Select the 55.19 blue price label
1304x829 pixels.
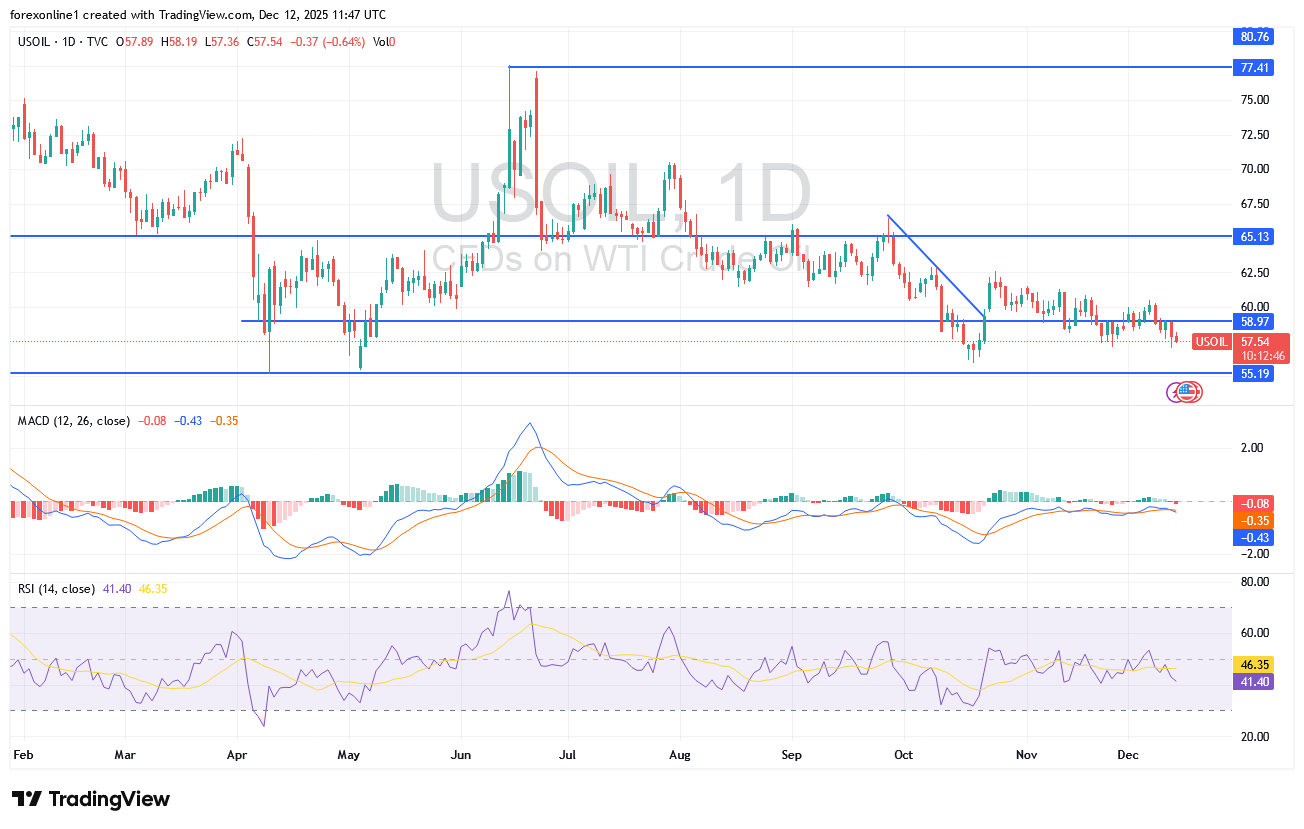(1252, 373)
